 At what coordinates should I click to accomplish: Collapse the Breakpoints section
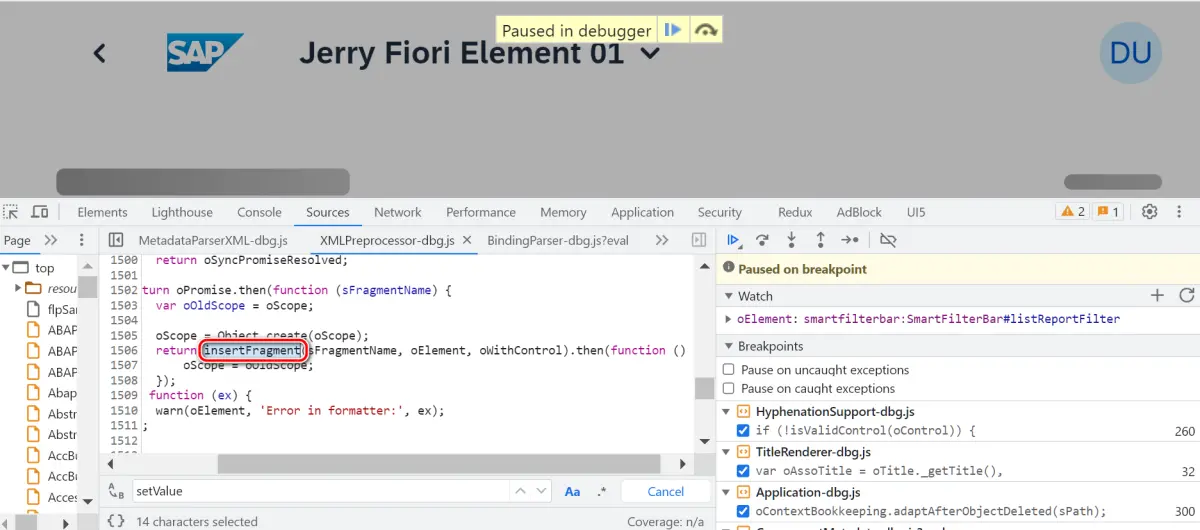tap(728, 346)
